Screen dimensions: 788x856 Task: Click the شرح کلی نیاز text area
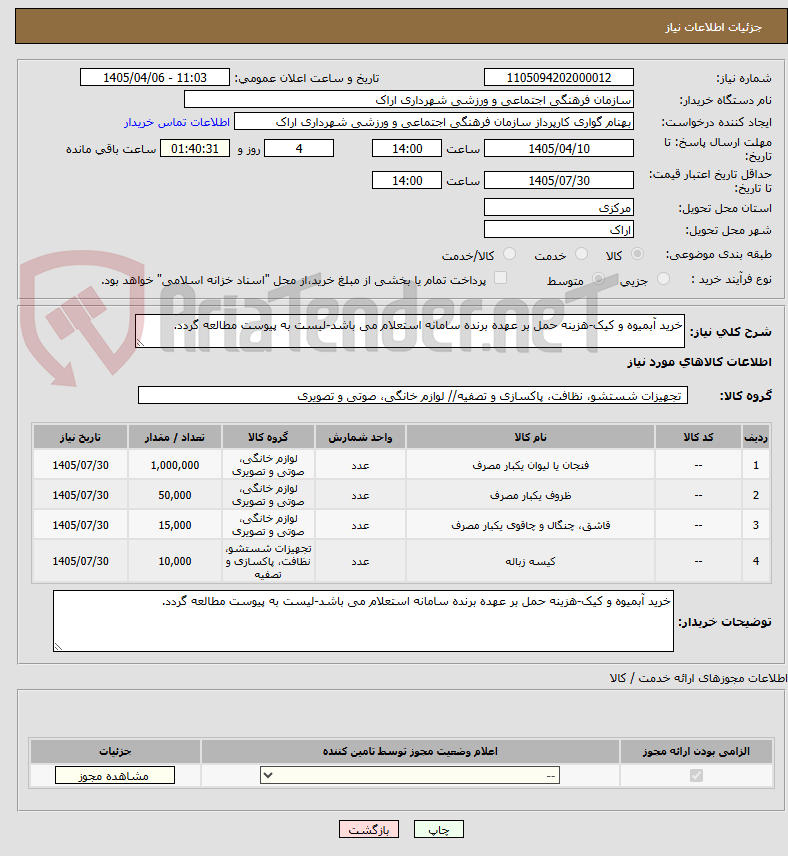(410, 331)
